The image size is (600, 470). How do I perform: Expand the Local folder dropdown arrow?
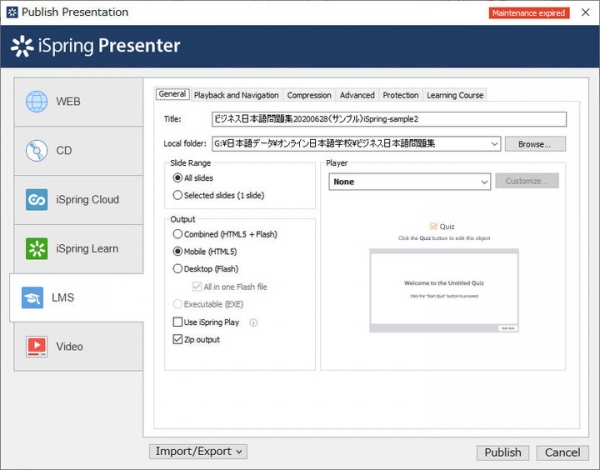[x=494, y=144]
